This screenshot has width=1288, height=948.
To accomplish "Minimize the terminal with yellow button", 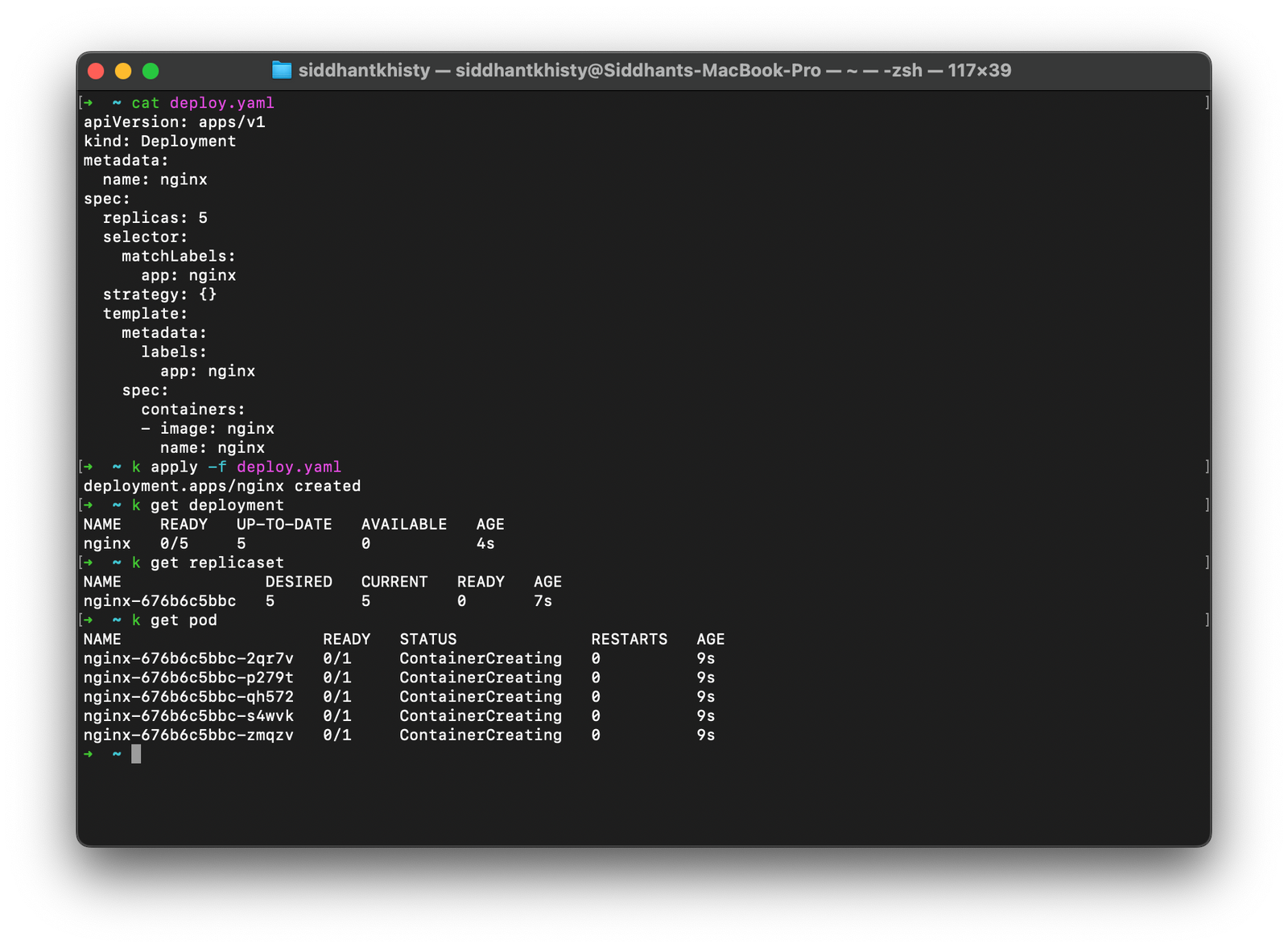I will point(123,71).
